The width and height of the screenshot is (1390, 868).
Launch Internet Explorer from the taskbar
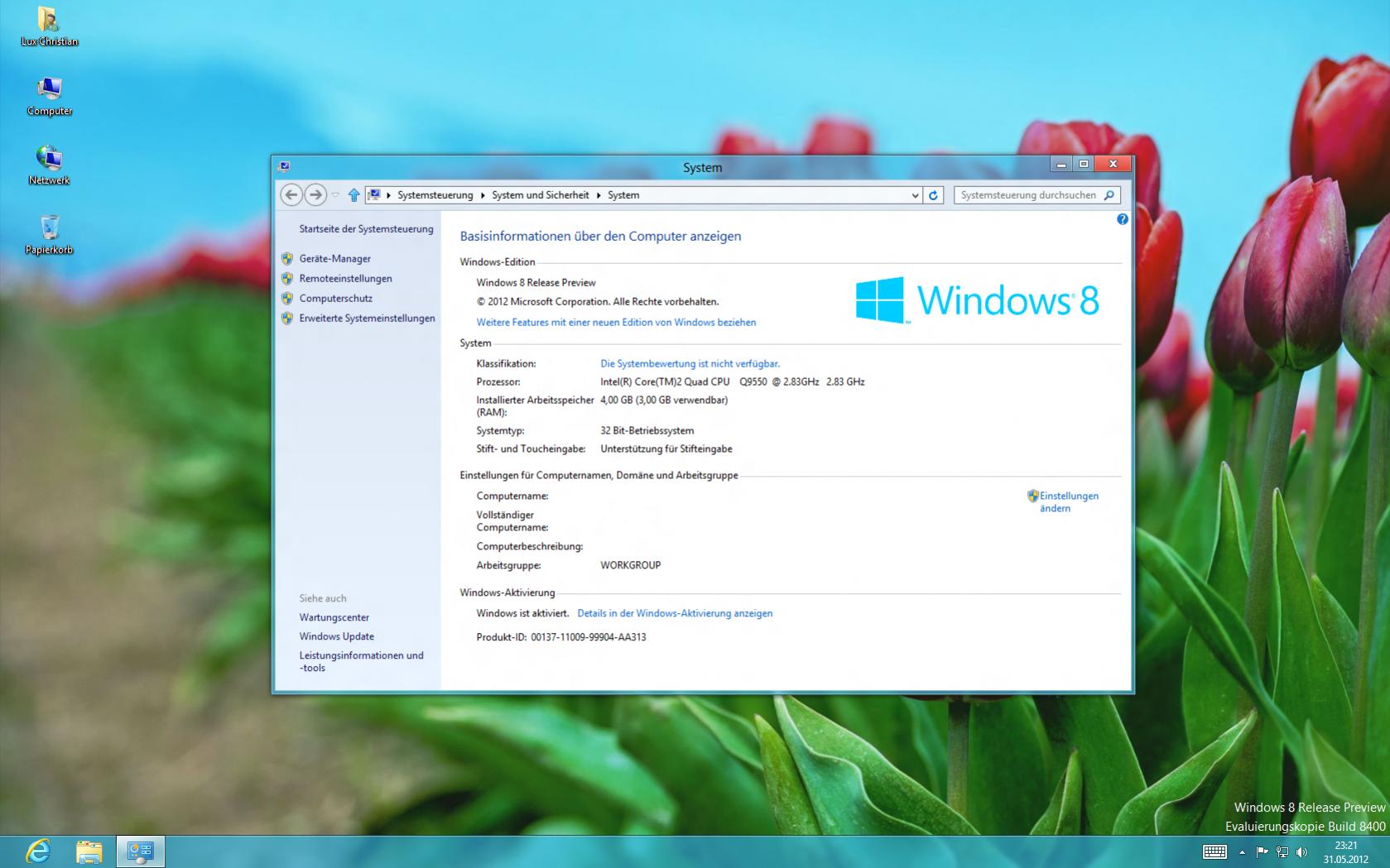[37, 851]
